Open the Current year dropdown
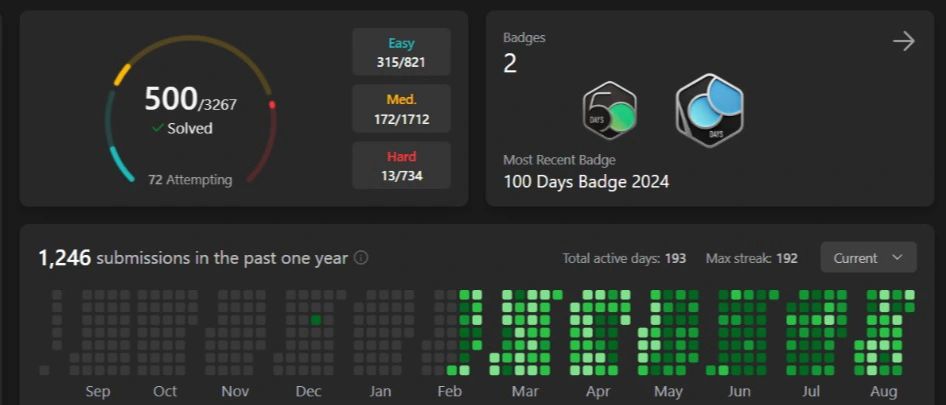The image size is (946, 405). (868, 257)
